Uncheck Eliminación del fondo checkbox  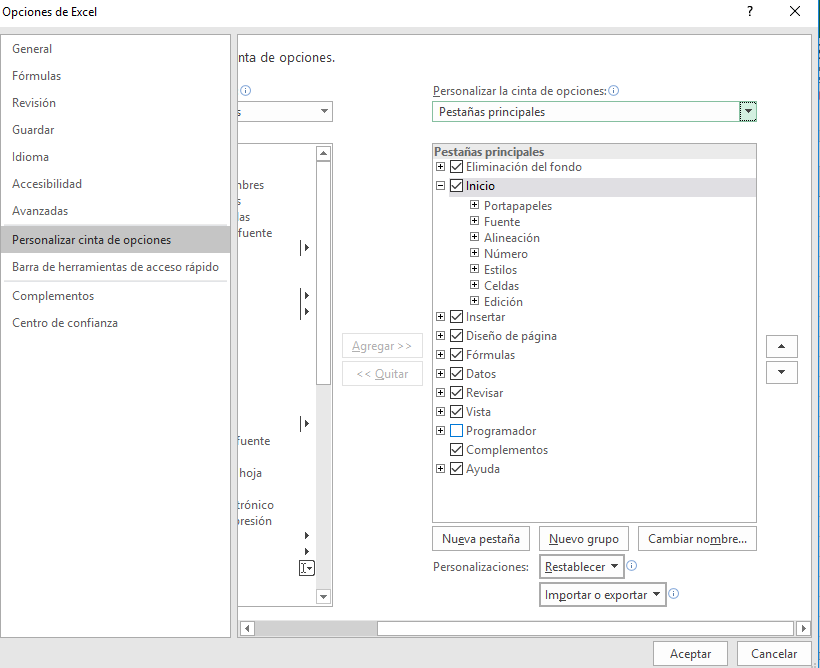[457, 167]
